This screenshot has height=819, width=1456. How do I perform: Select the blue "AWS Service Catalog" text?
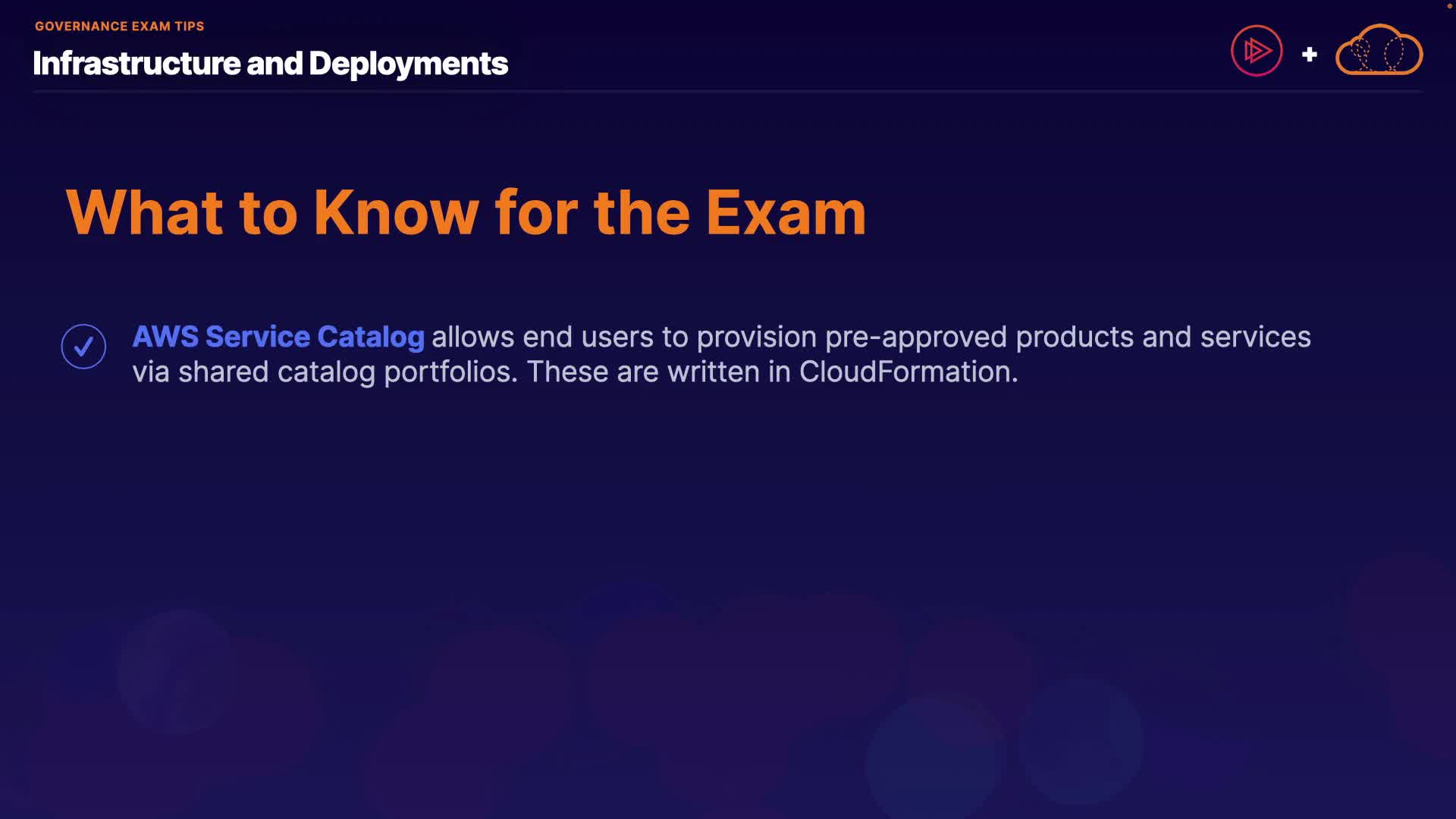click(278, 337)
